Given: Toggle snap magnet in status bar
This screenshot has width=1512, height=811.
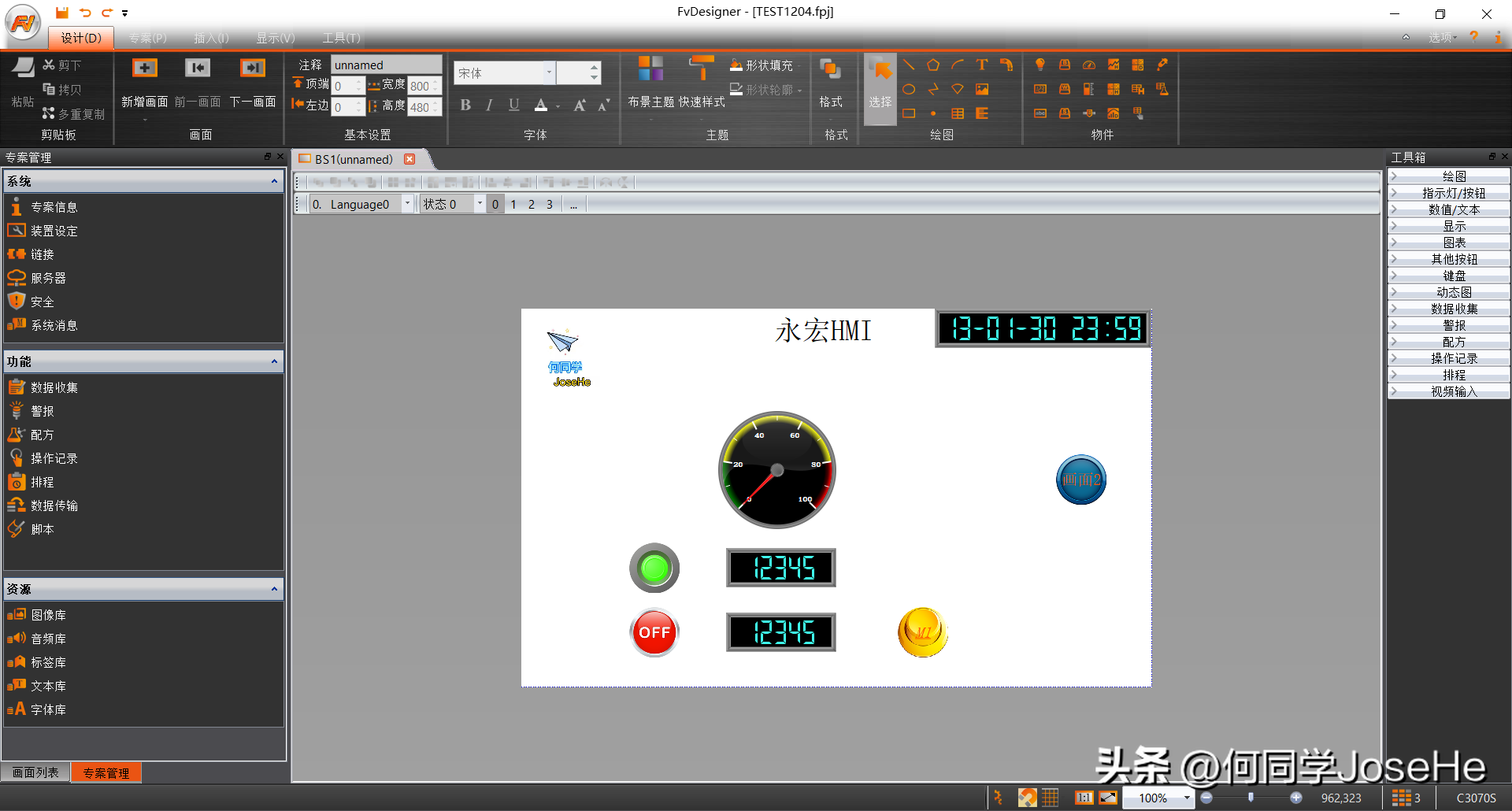Looking at the screenshot, I should pos(1027,798).
